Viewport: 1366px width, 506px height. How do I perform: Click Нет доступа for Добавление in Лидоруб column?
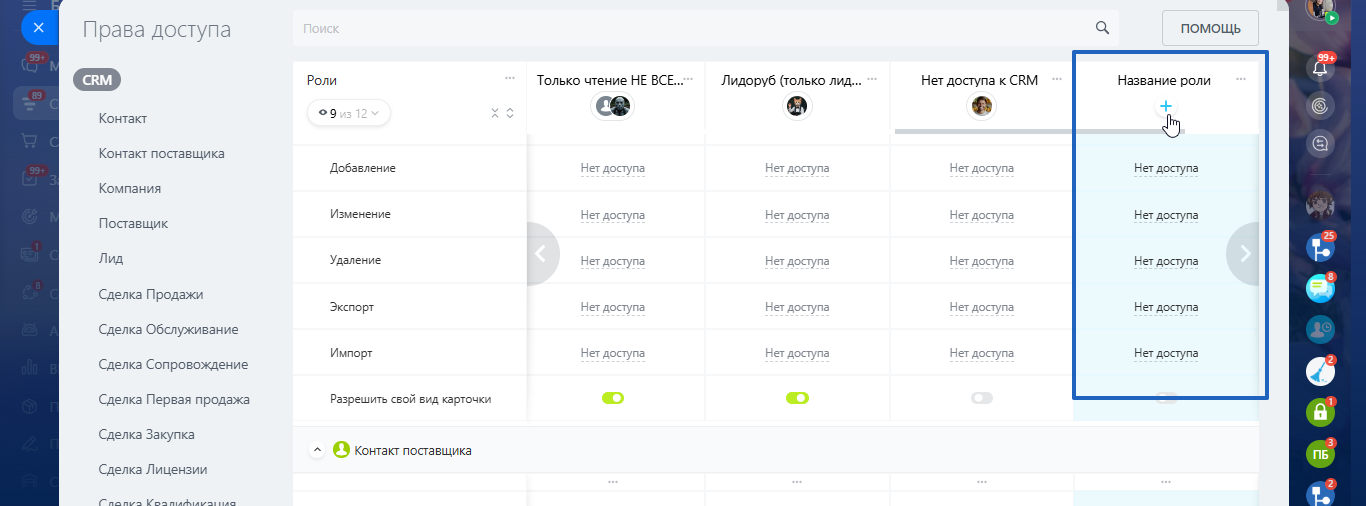[797, 168]
